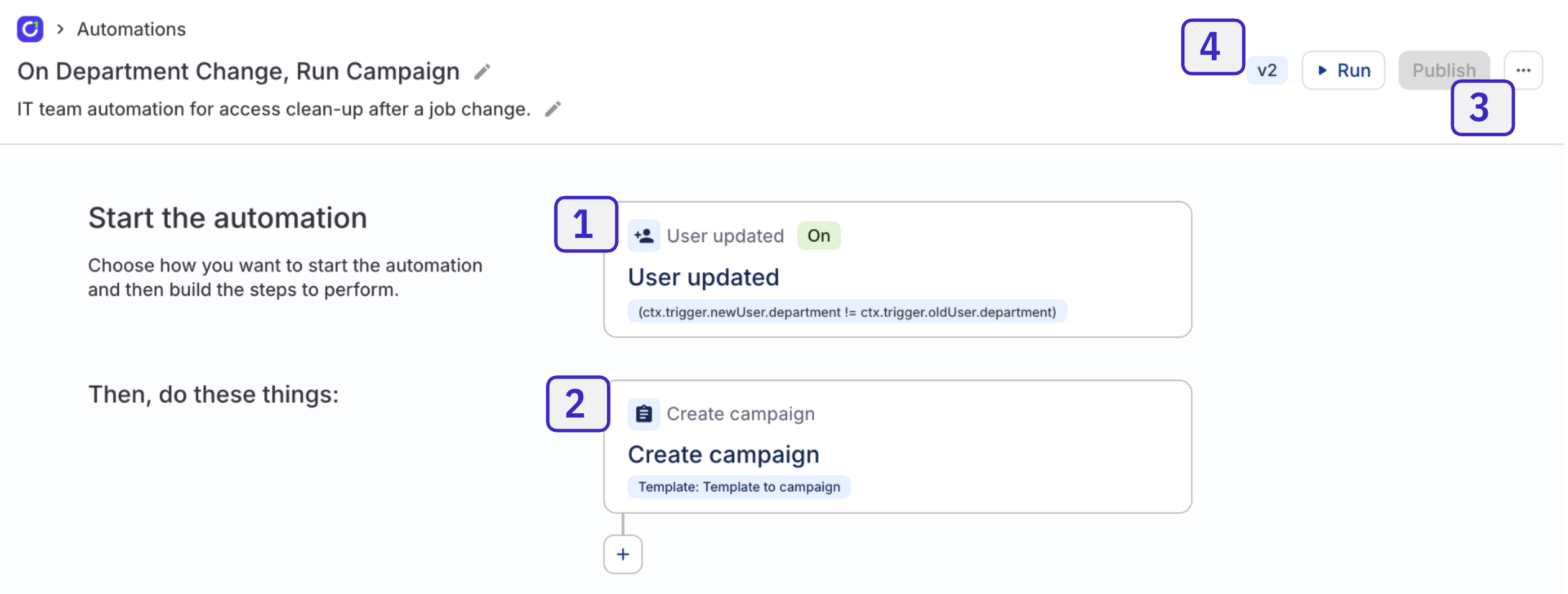1568x594 pixels.
Task: Edit the automation description with pencil icon
Action: point(553,109)
